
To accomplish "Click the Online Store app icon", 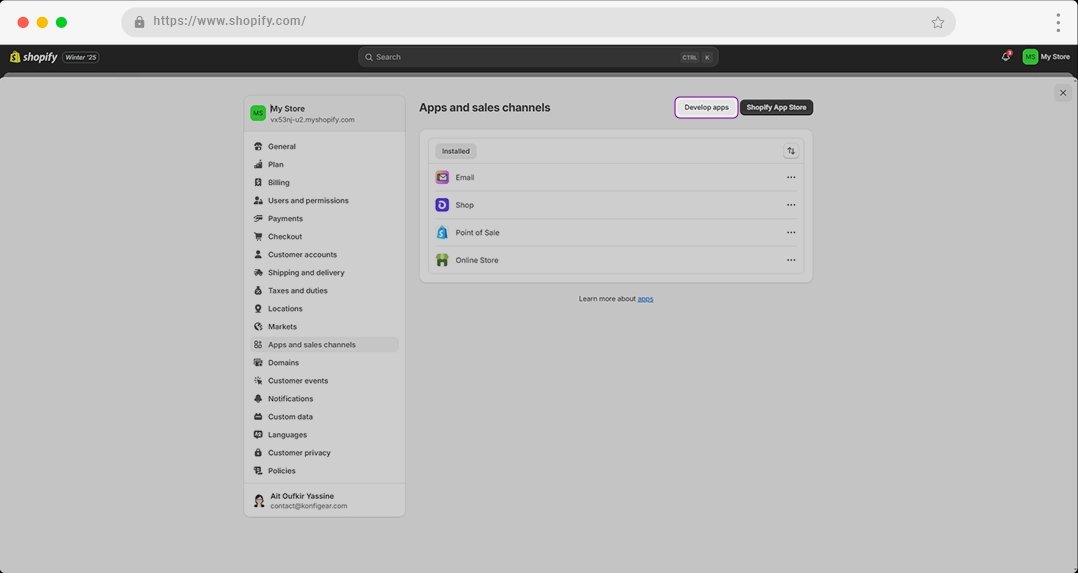I will 442,260.
